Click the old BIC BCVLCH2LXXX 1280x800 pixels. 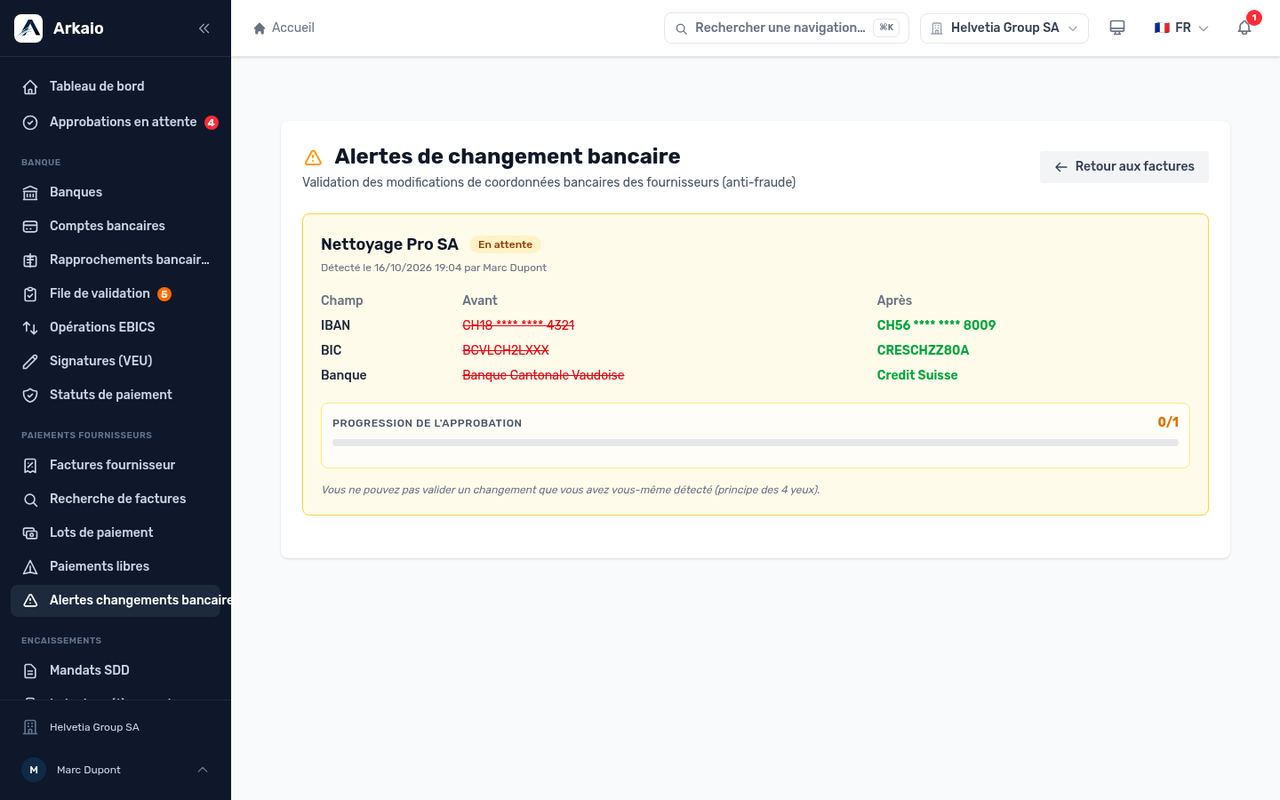[x=505, y=350]
